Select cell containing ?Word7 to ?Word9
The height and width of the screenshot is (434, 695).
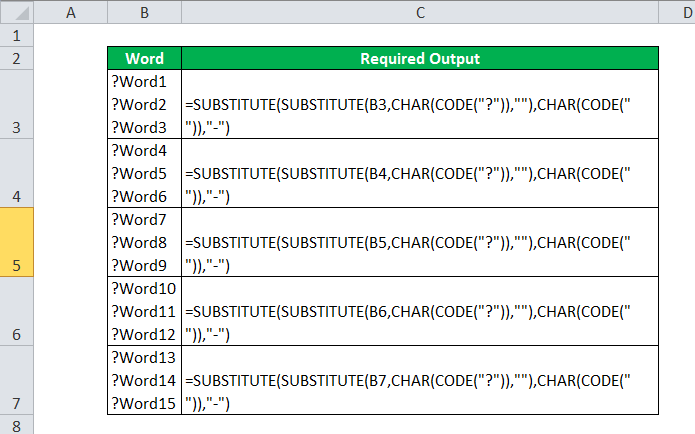pos(144,242)
